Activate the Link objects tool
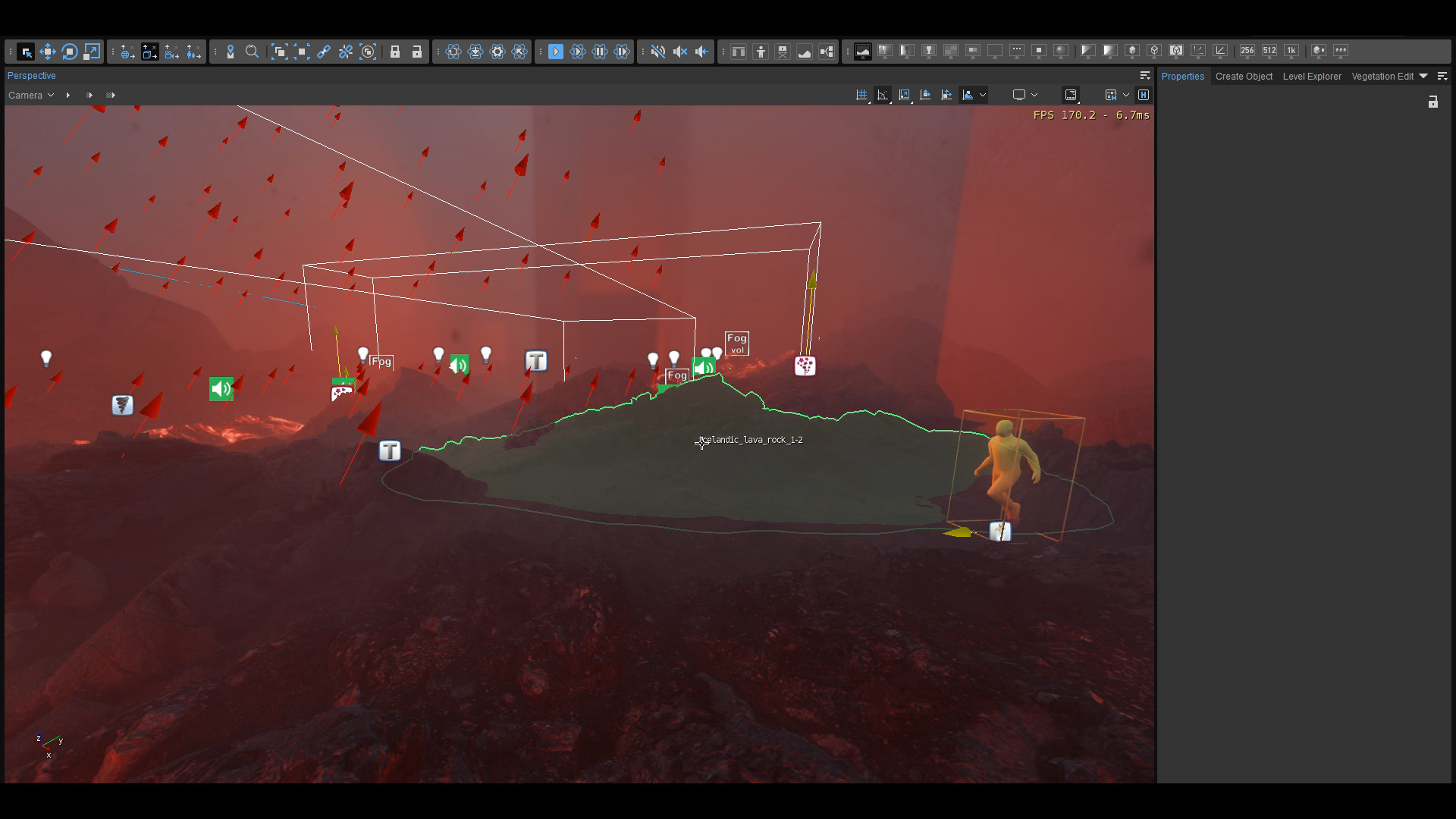1456x819 pixels. 324,51
